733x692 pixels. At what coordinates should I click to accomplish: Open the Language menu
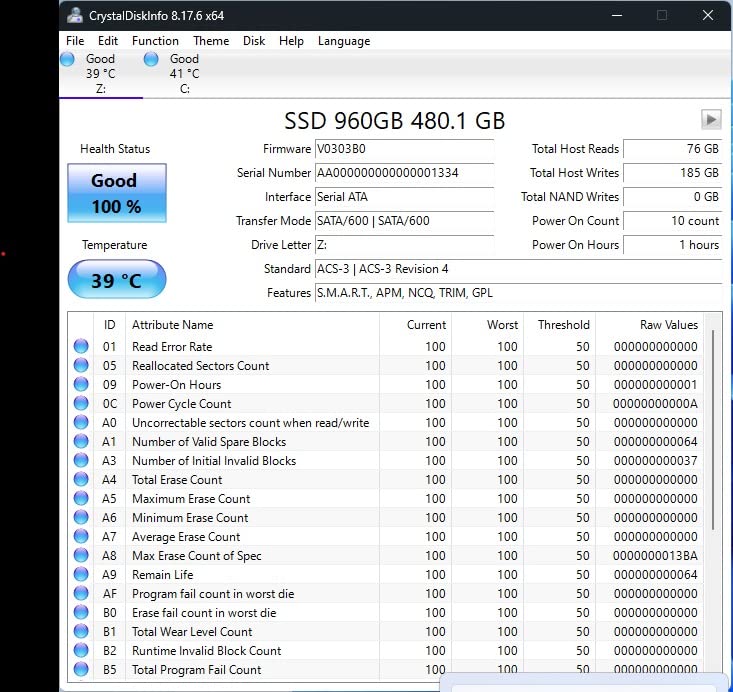pyautogui.click(x=344, y=41)
